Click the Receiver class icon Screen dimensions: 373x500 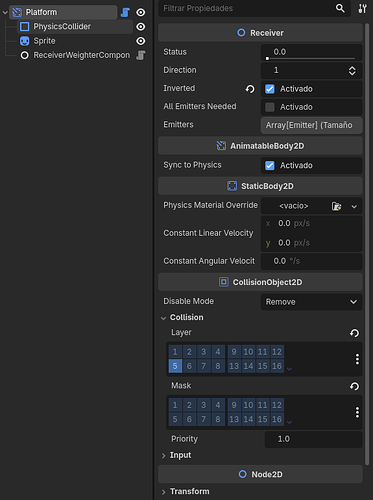tap(241, 33)
